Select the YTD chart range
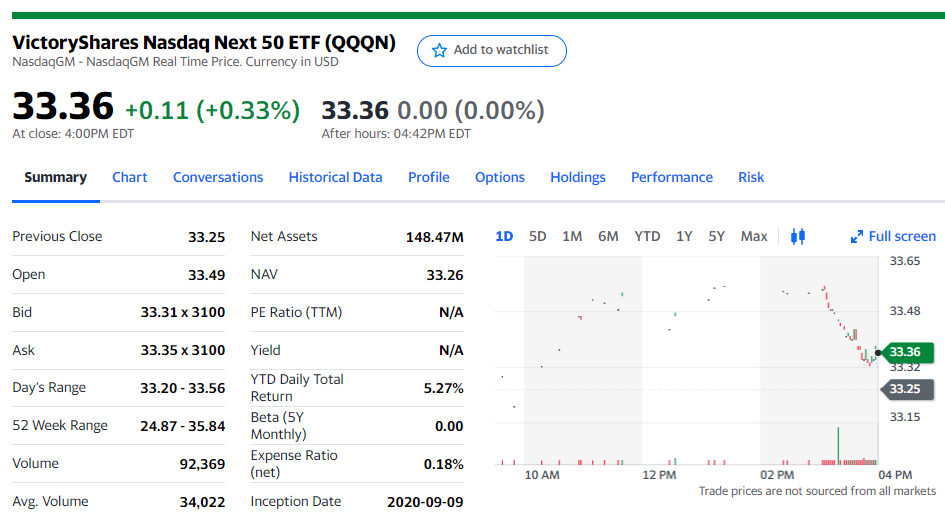This screenshot has width=945, height=520. [x=647, y=236]
